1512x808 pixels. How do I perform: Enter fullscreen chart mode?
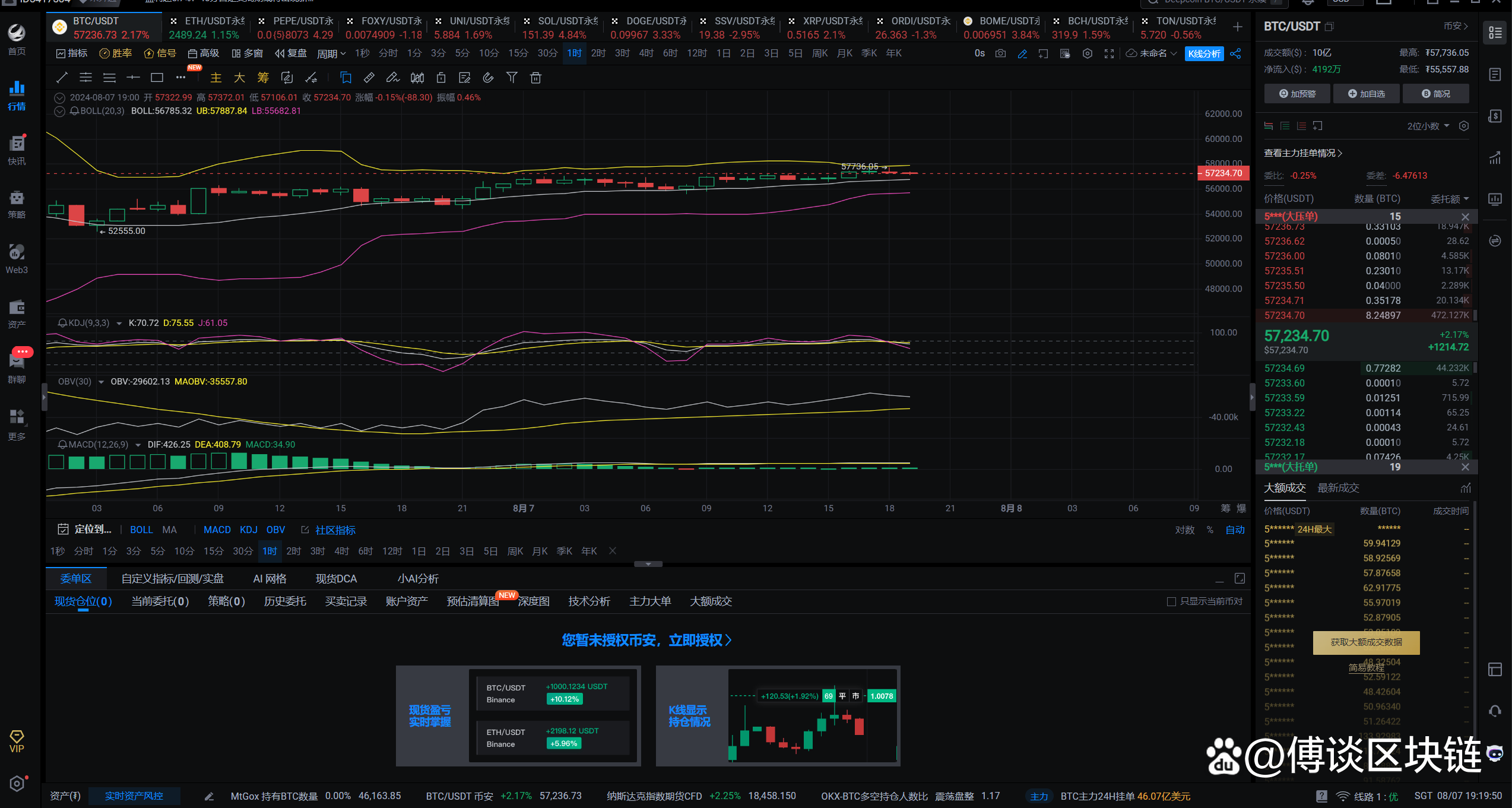tap(1109, 53)
